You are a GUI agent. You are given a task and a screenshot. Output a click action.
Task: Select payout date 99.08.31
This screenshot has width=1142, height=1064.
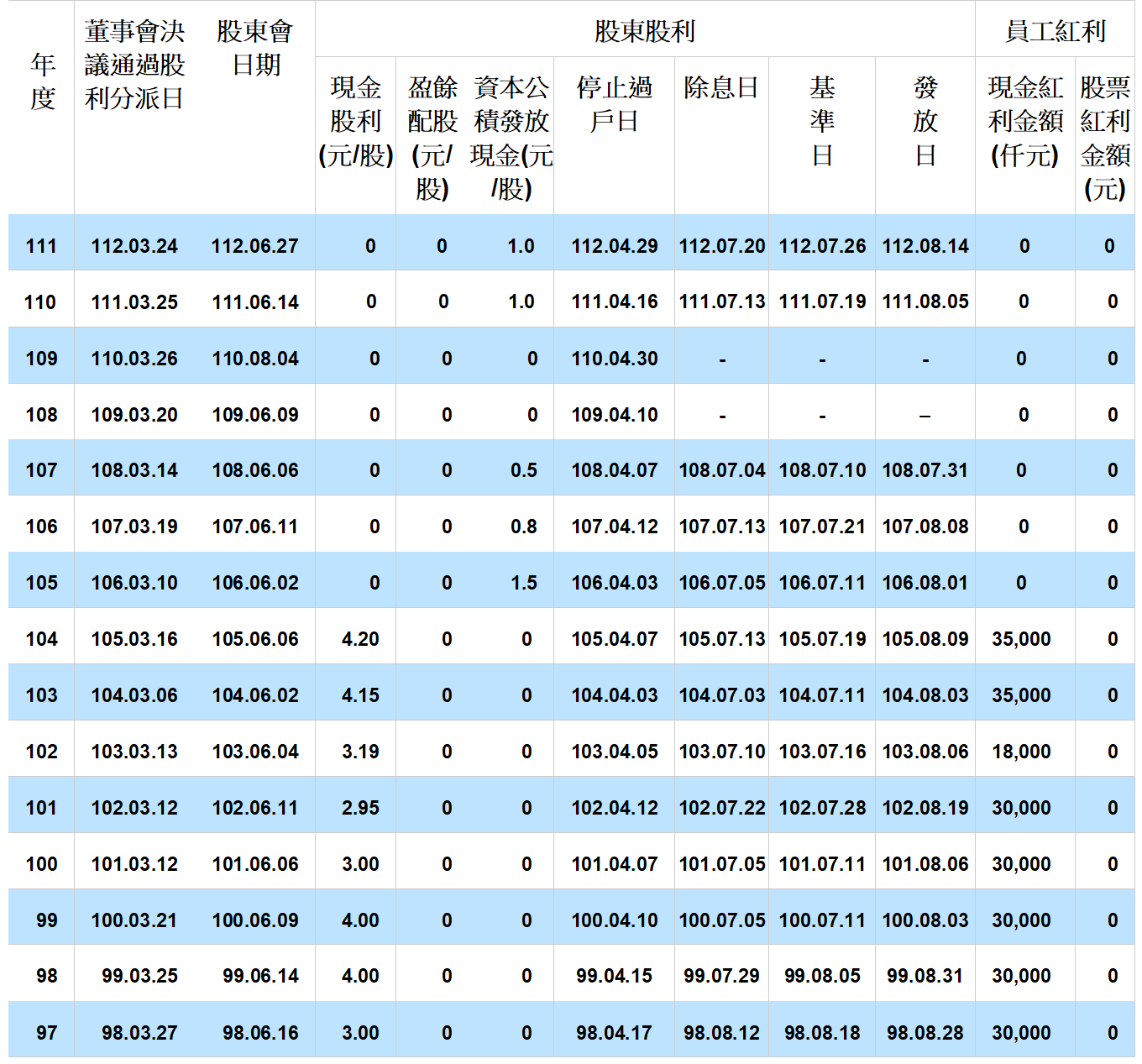coord(925,976)
